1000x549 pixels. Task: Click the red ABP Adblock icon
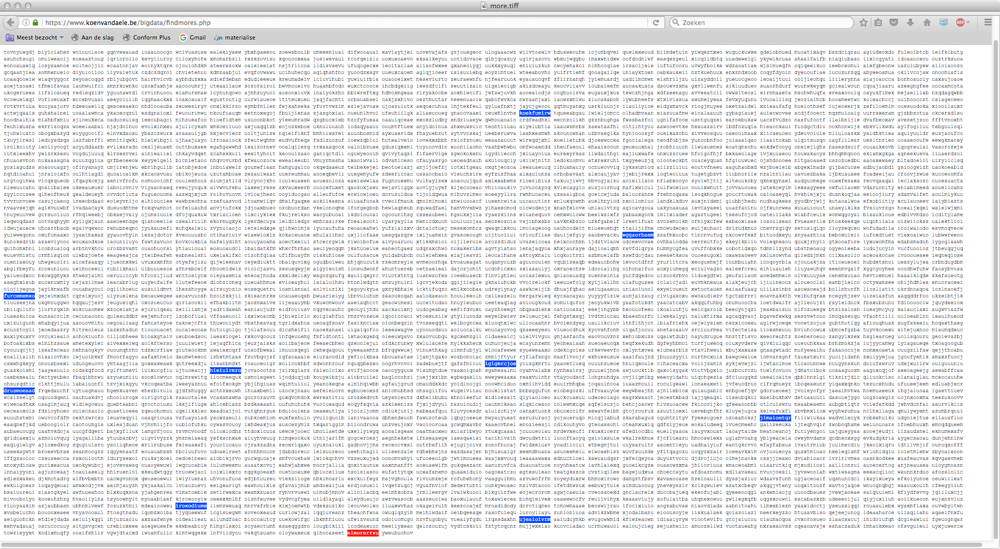pos(960,22)
